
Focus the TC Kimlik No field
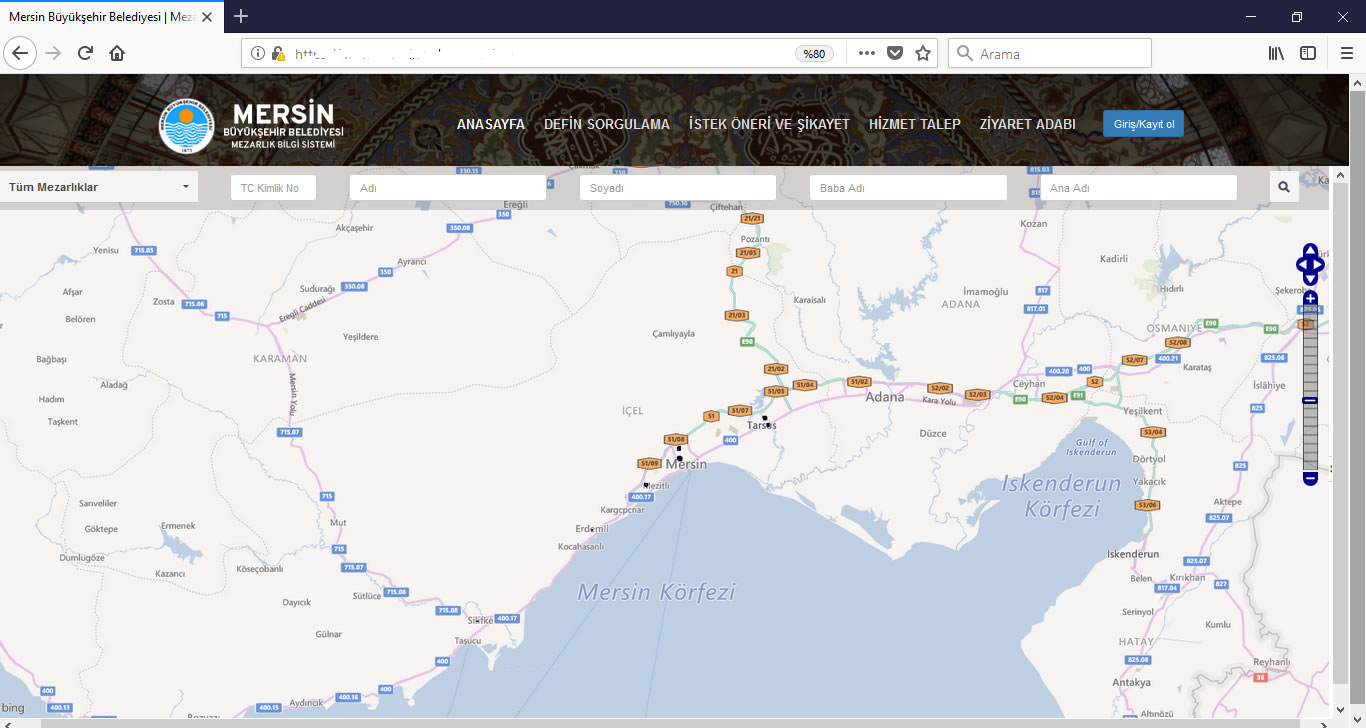click(x=273, y=188)
